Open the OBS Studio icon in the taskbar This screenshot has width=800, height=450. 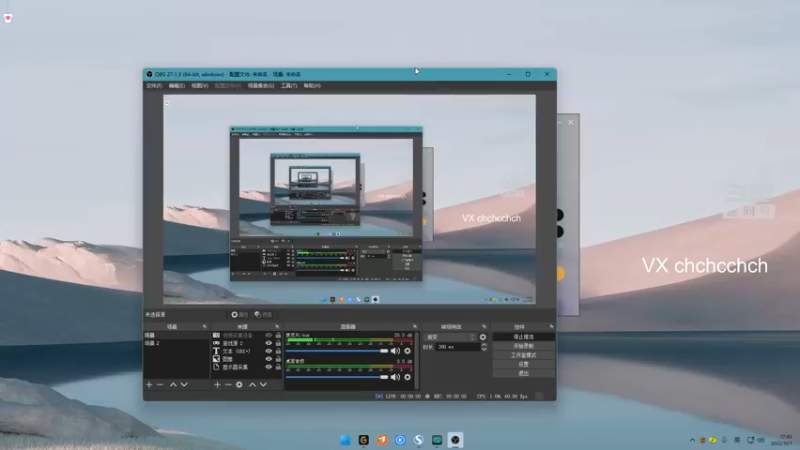(455, 440)
